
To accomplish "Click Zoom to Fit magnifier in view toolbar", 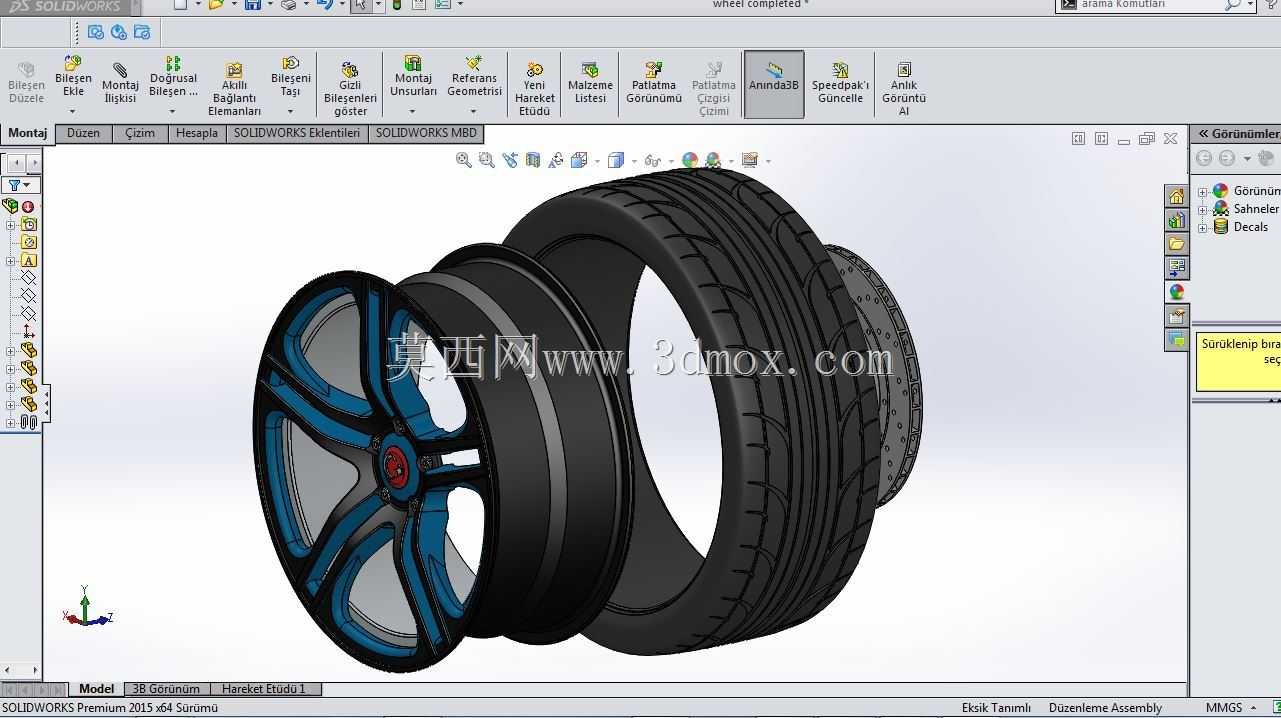I will [463, 160].
